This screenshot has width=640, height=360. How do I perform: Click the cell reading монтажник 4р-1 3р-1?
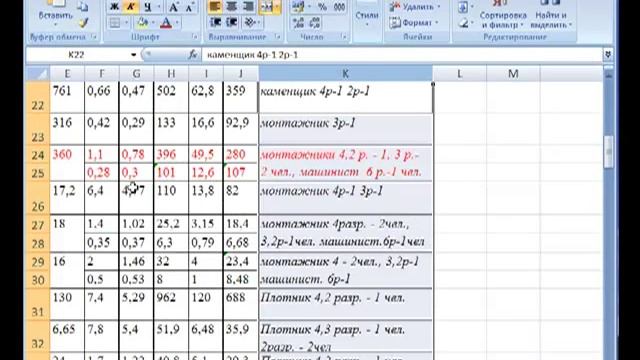click(345, 198)
